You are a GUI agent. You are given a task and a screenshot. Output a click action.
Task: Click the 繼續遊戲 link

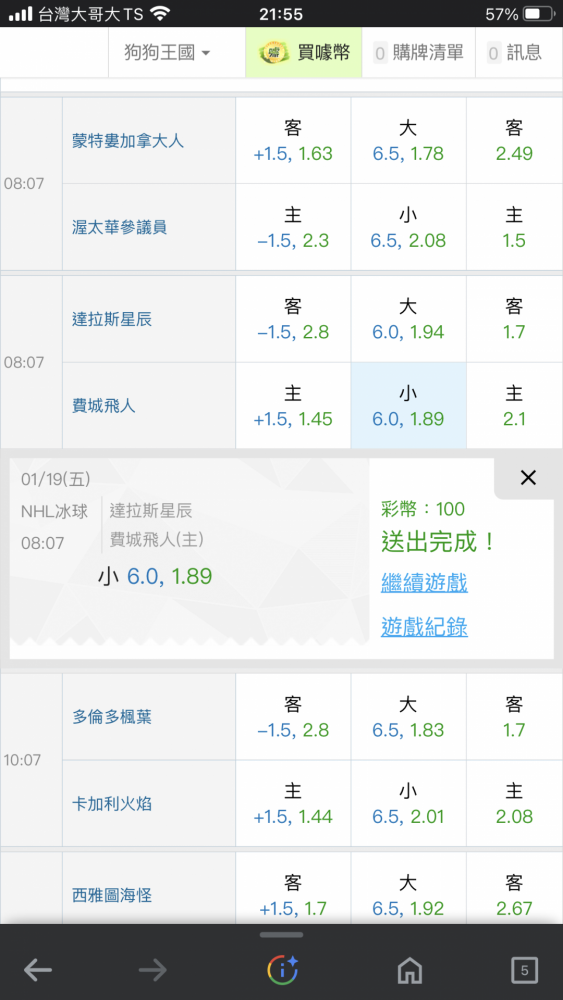[x=424, y=582]
